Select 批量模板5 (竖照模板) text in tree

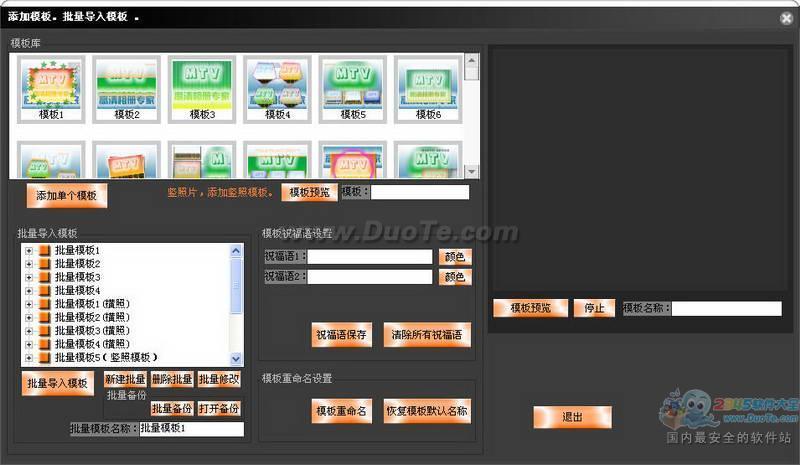[x=106, y=357]
